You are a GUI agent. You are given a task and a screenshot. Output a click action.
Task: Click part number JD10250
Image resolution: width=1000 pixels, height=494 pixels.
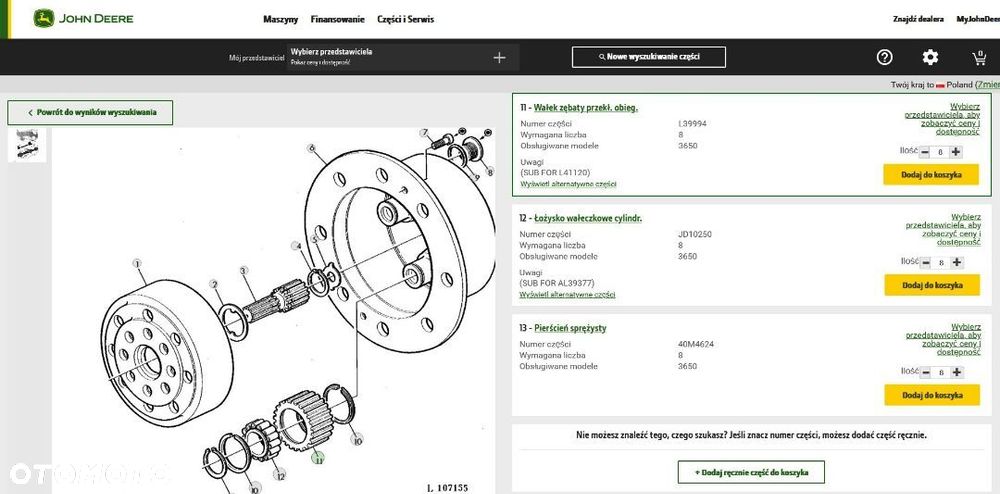click(695, 234)
